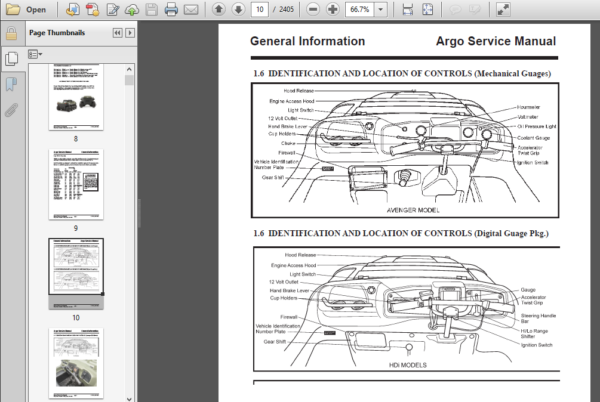Image resolution: width=600 pixels, height=402 pixels.
Task: Open the Attachments paperclip panel icon
Action: 11,109
